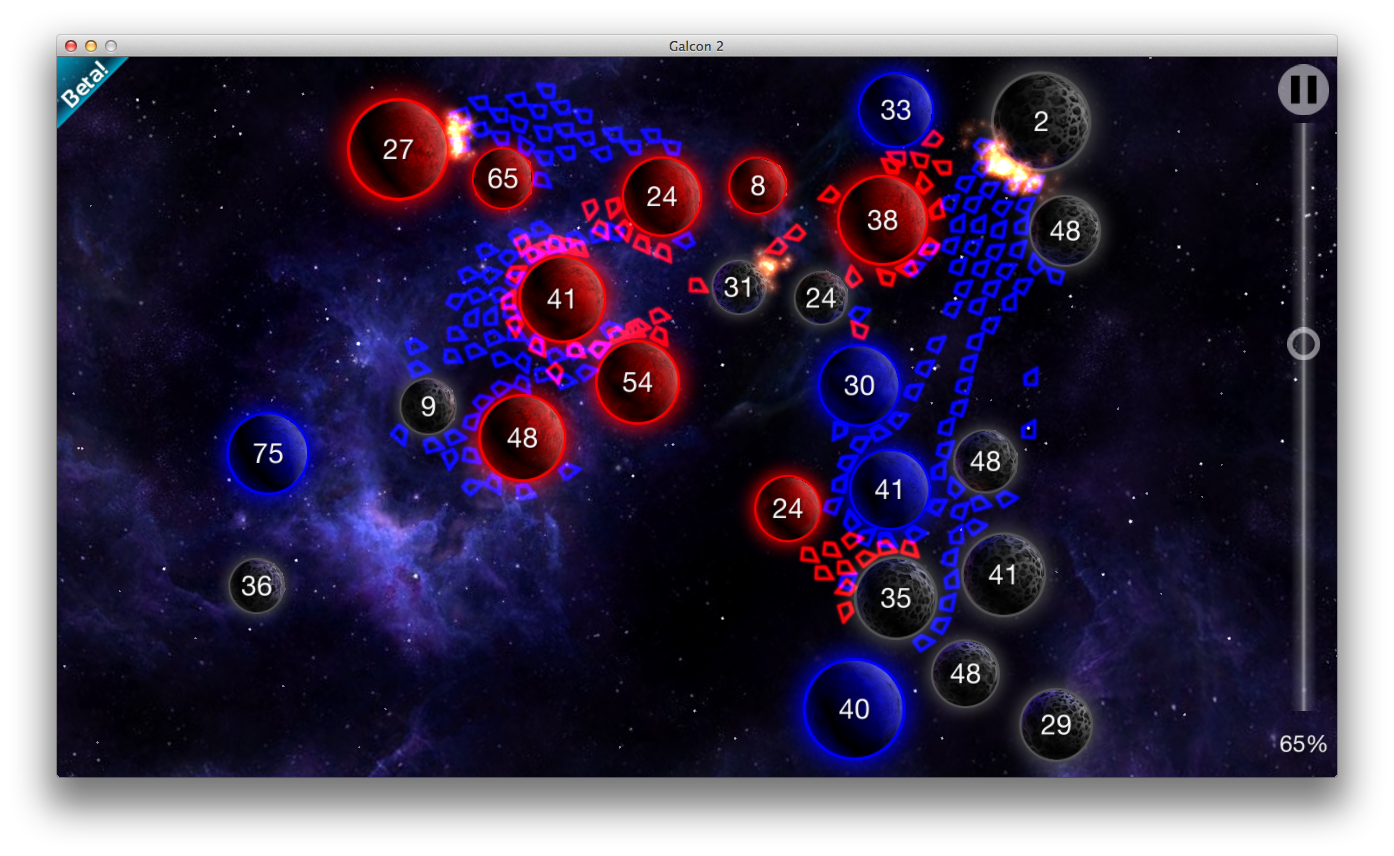Click the Galcon 2 window title
The height and width of the screenshot is (856, 1394).
(697, 46)
